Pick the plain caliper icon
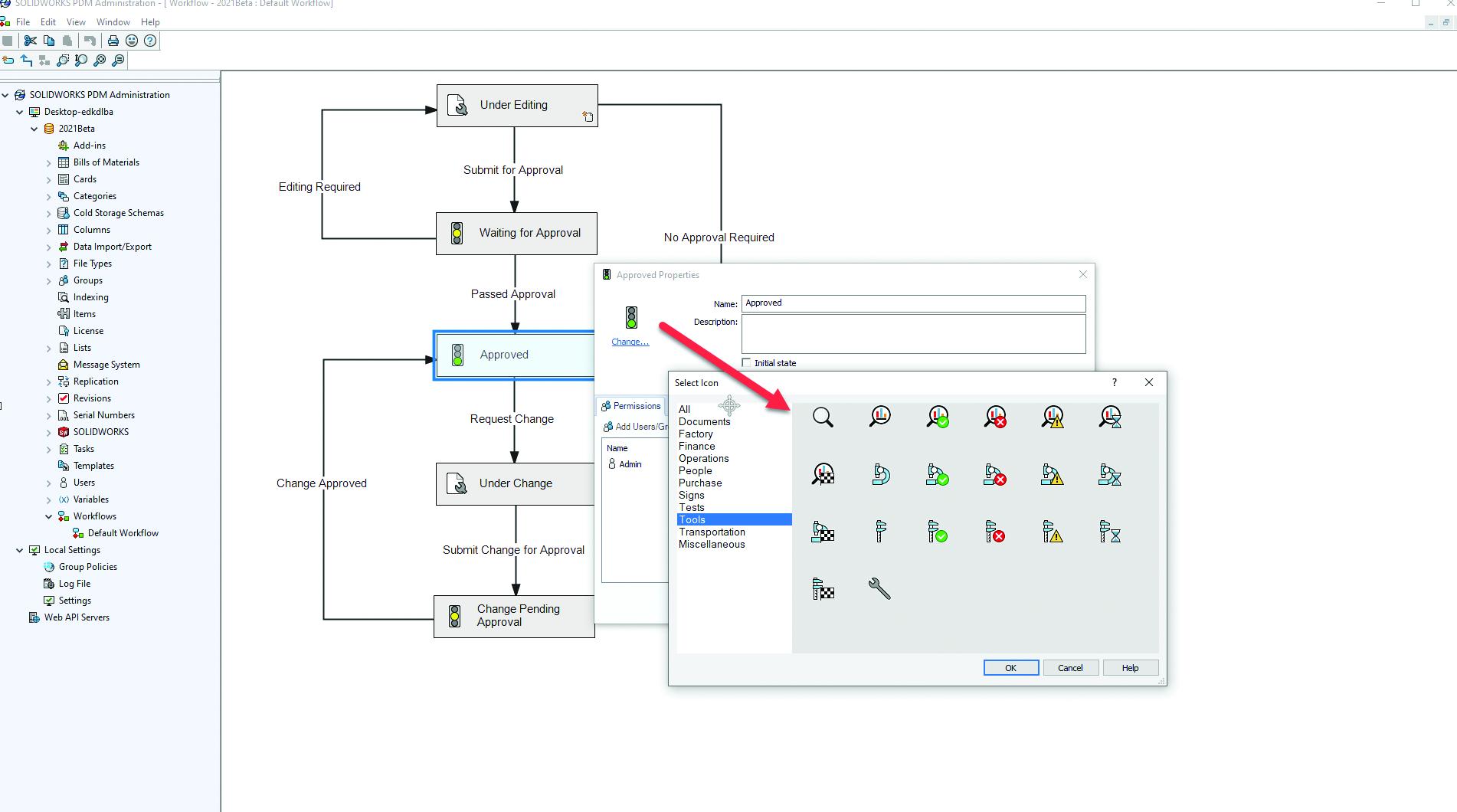 [880, 532]
